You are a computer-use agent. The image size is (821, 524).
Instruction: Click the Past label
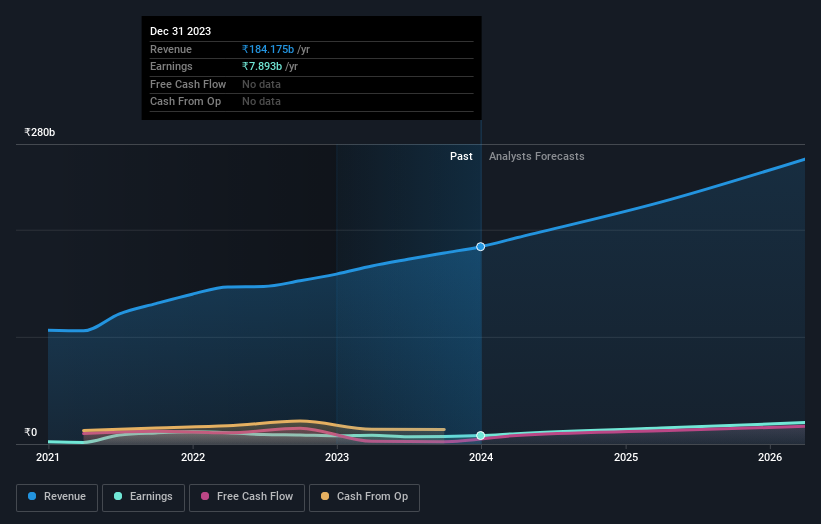click(x=461, y=156)
